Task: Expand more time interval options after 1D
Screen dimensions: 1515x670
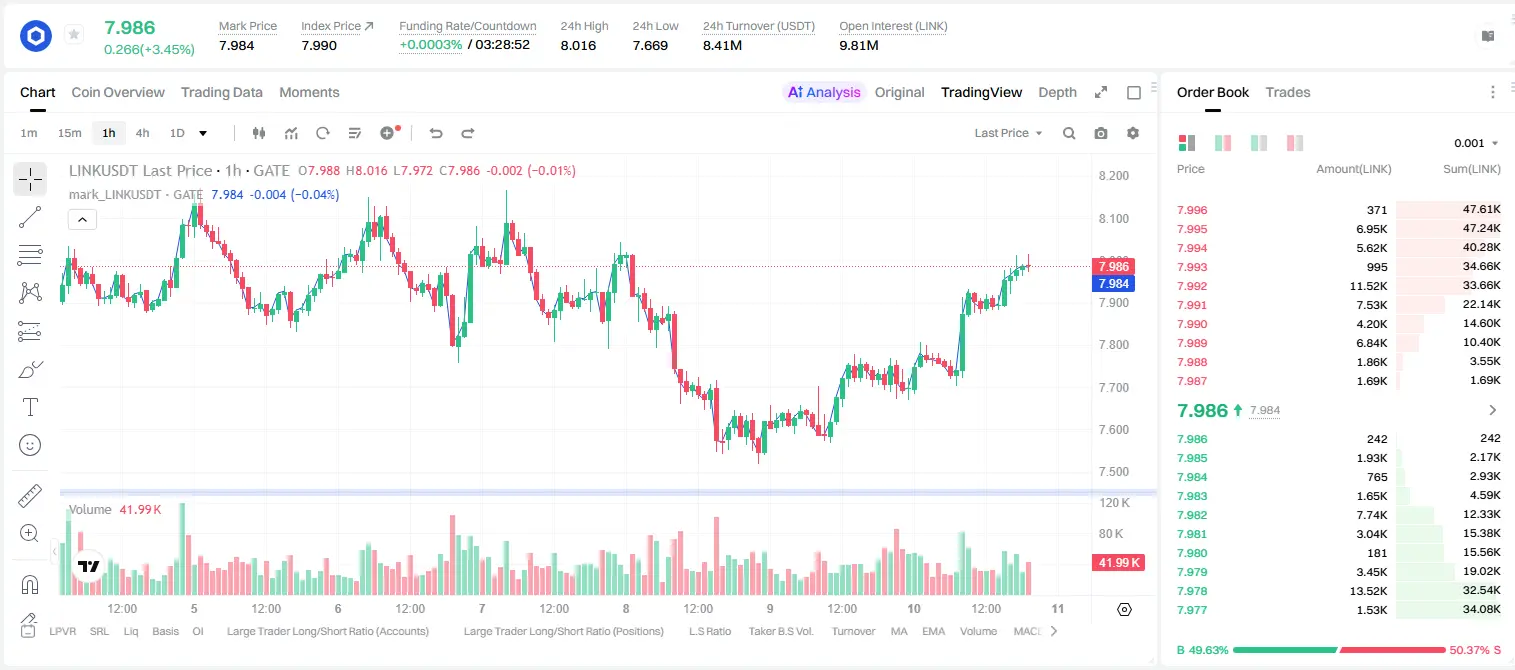Action: click(203, 133)
